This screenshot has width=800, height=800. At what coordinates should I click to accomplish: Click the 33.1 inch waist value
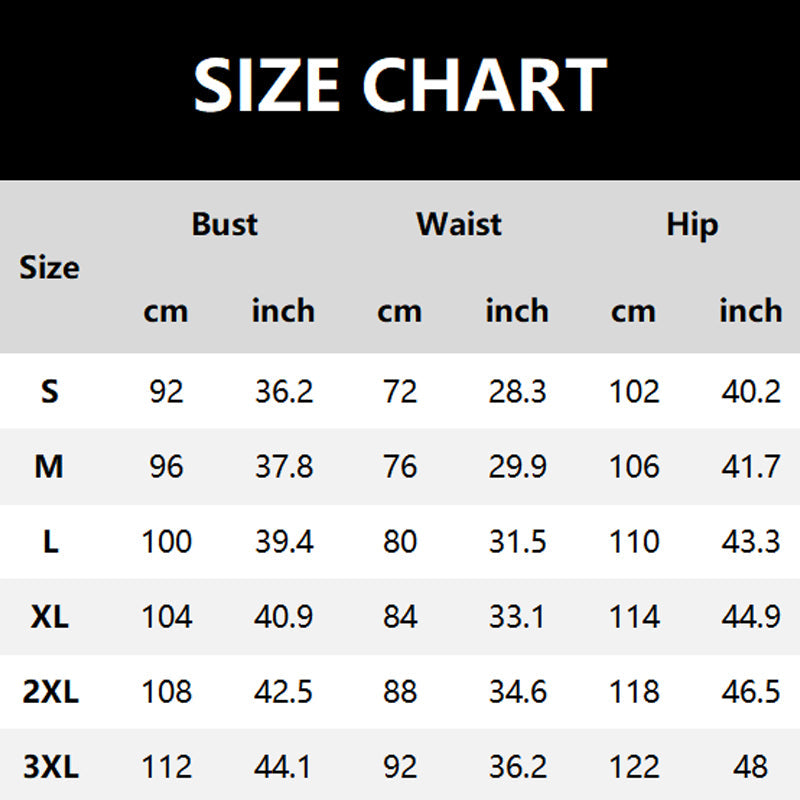[517, 617]
